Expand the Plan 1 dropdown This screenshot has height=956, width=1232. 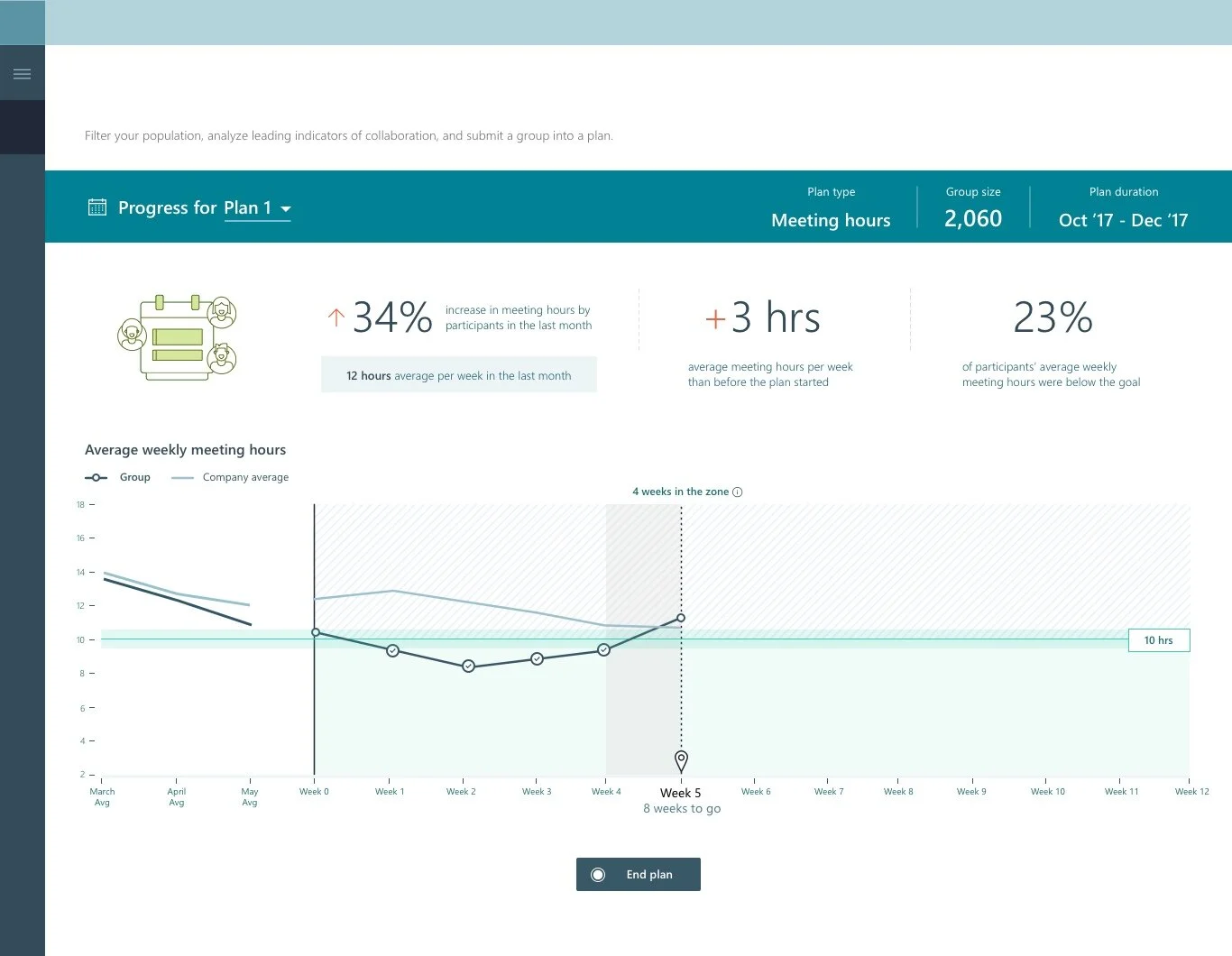click(x=286, y=208)
